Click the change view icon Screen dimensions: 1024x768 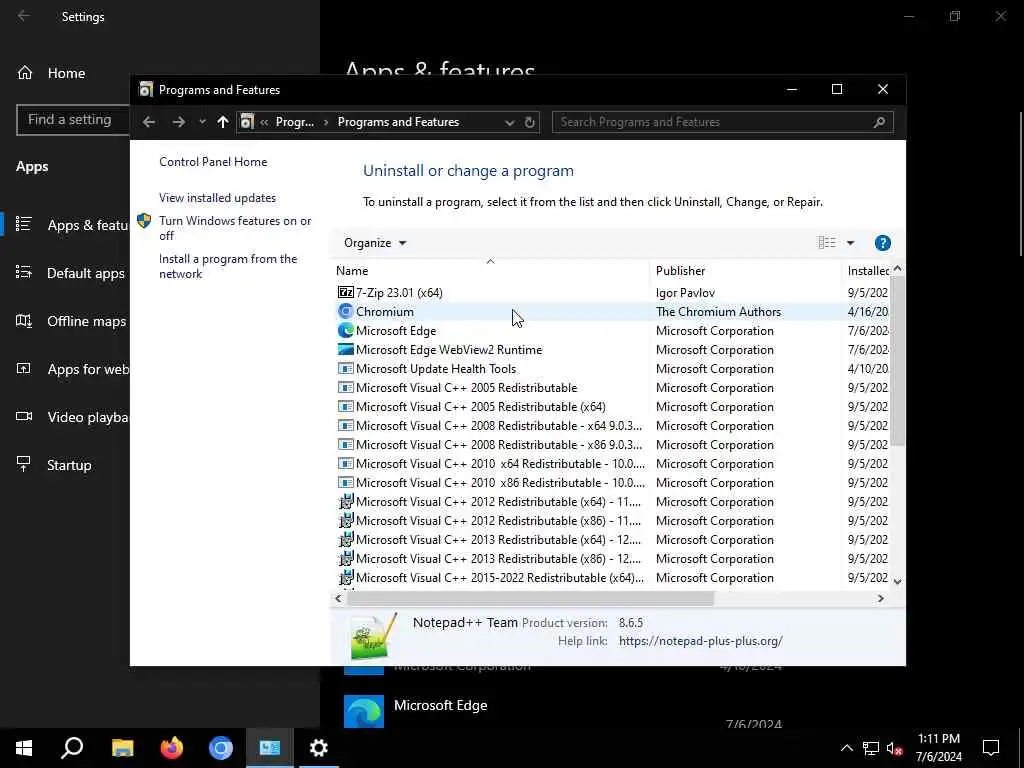[827, 243]
